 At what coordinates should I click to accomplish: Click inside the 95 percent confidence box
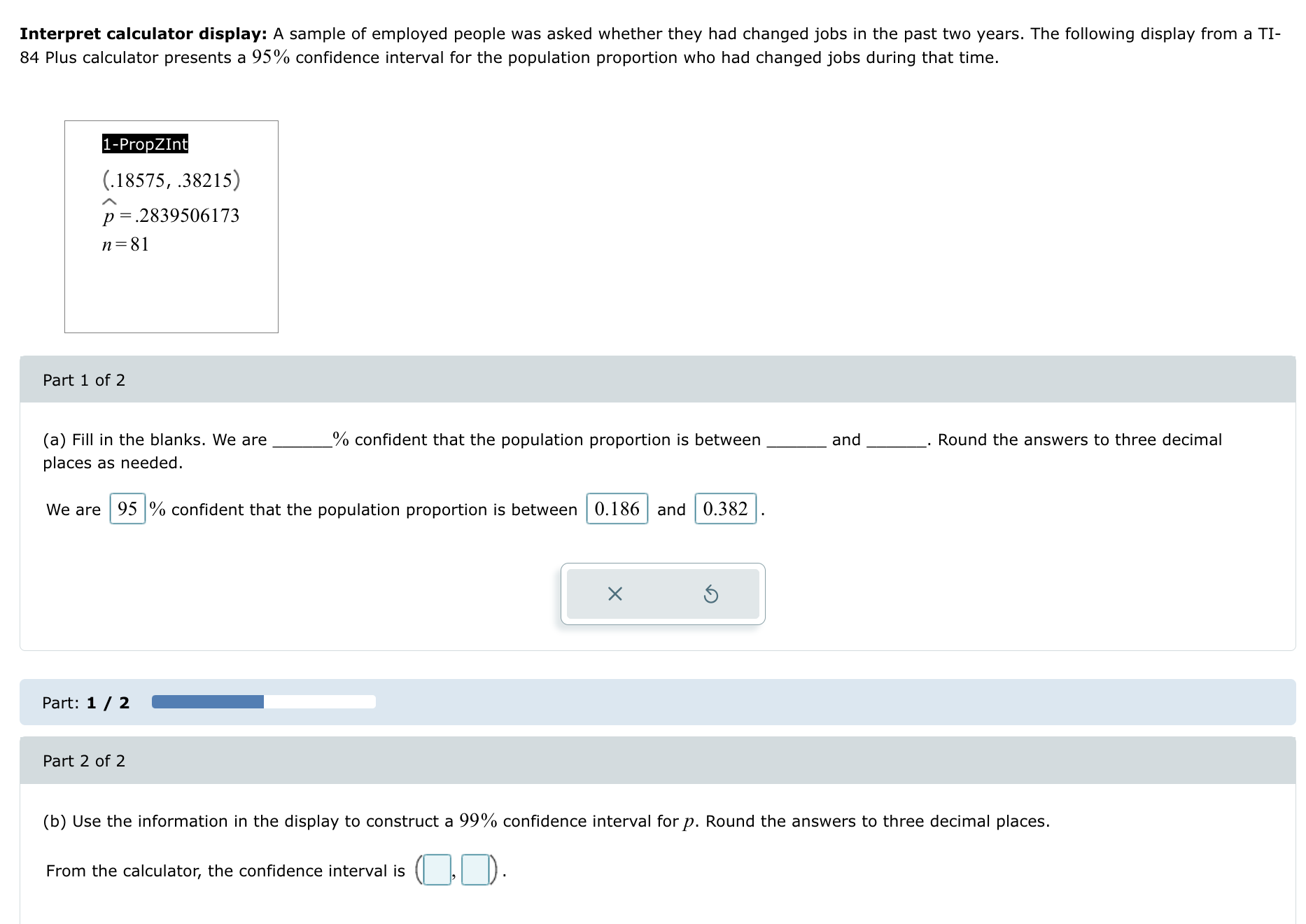pos(127,509)
